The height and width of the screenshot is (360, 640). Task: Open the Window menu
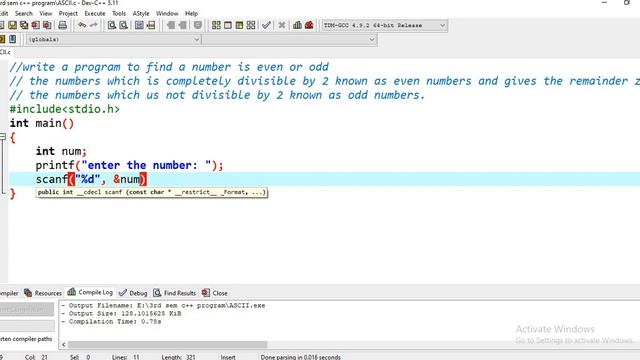[167, 13]
